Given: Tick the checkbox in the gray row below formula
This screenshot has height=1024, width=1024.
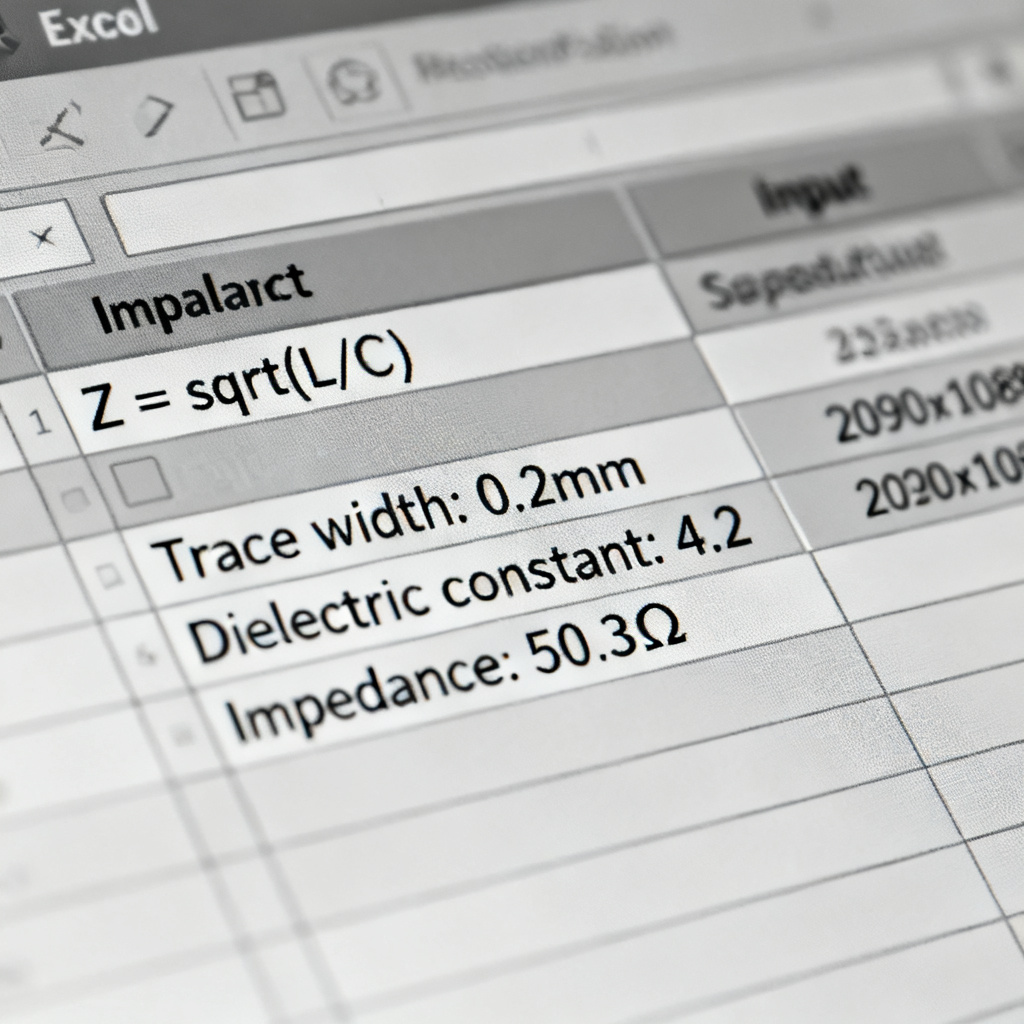Looking at the screenshot, I should 141,482.
